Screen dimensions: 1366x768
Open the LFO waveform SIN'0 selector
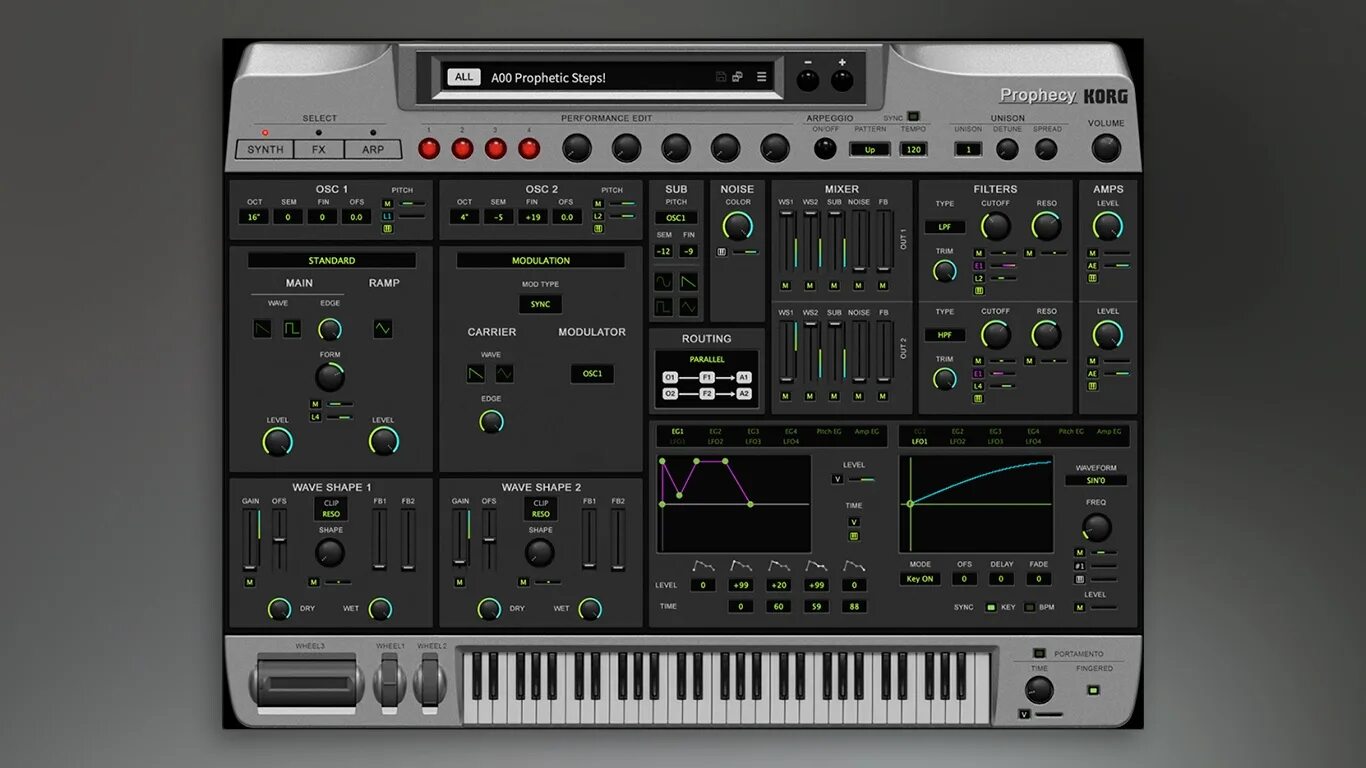tap(1096, 480)
